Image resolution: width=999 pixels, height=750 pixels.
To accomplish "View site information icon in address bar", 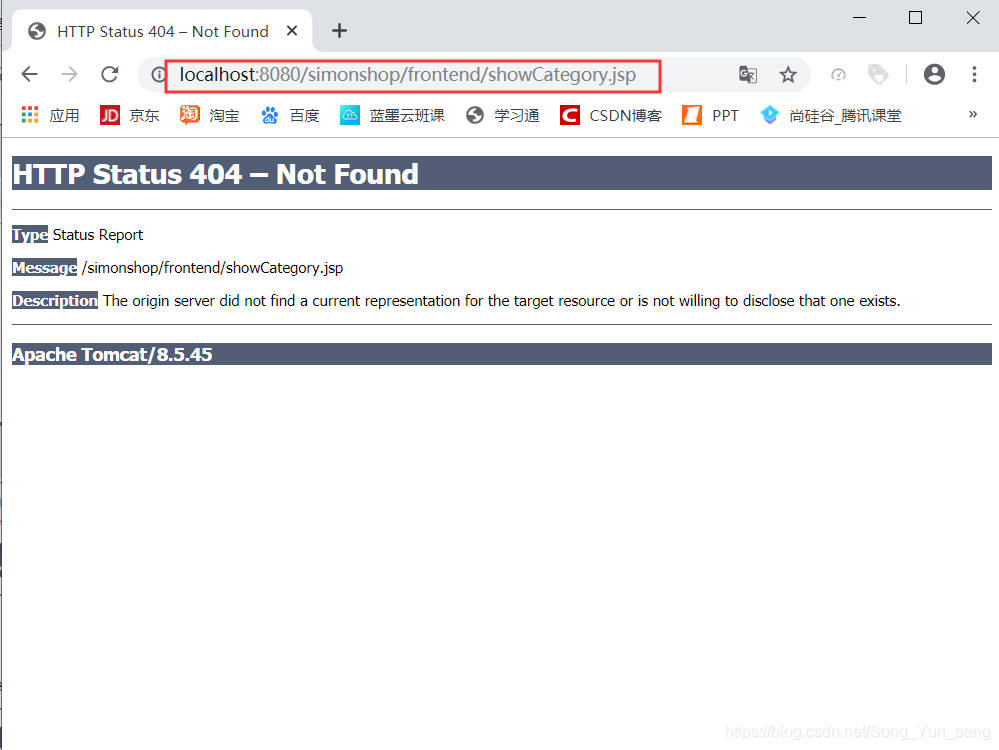I will [x=157, y=75].
